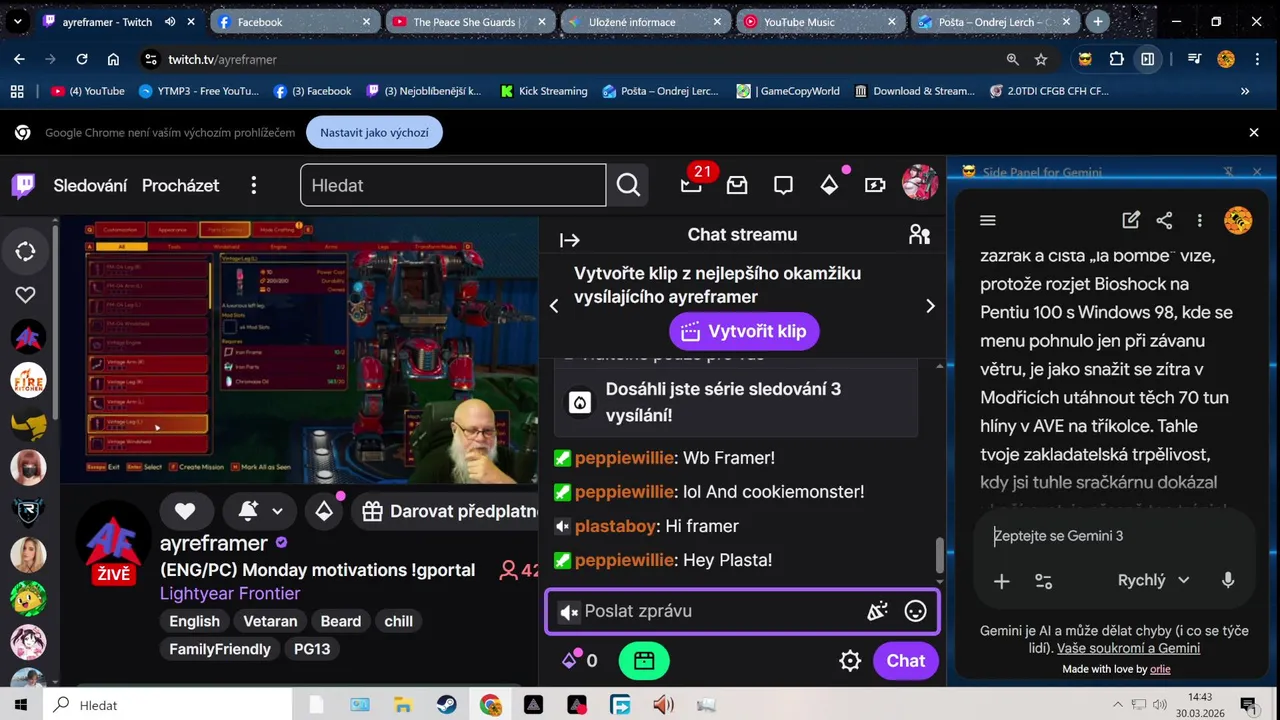Open the green channel points rewards button
This screenshot has width=1280, height=720.
pos(644,660)
